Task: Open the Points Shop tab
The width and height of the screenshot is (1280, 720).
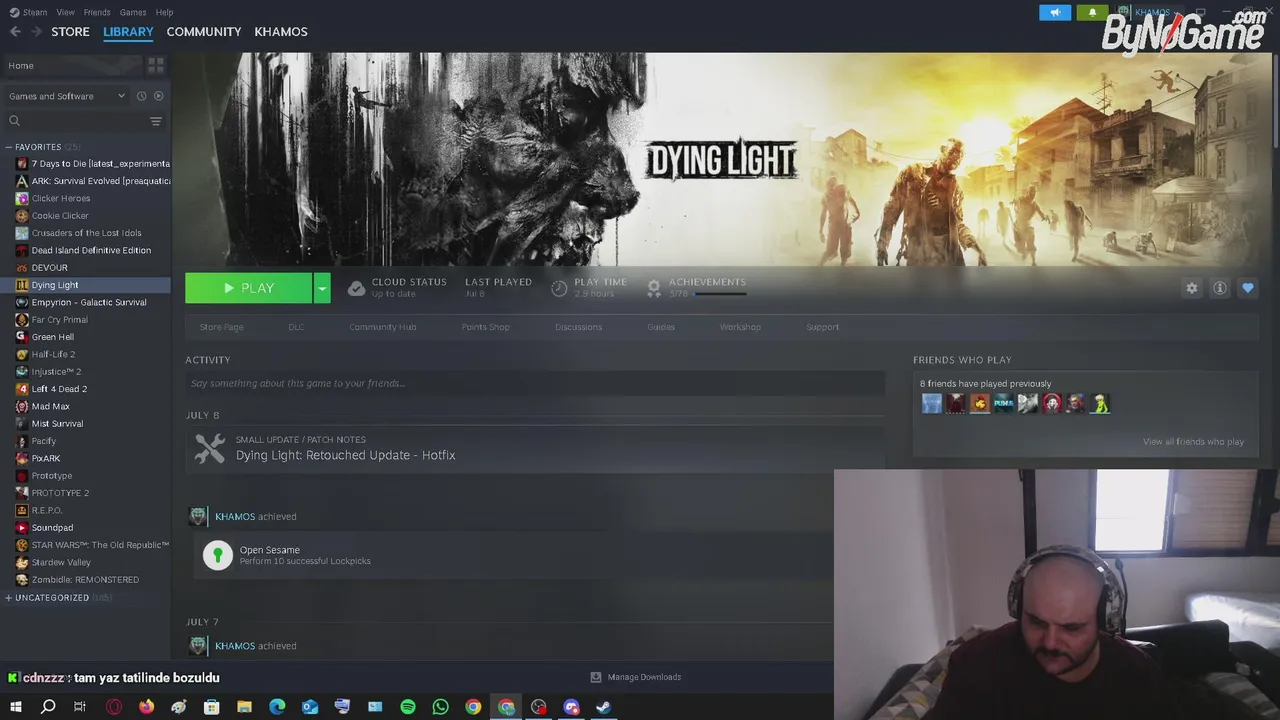Action: (485, 327)
